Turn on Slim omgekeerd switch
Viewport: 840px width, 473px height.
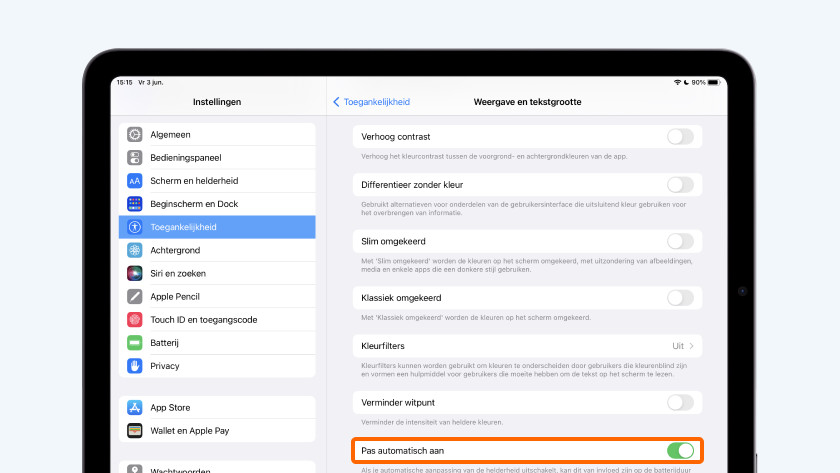(680, 241)
